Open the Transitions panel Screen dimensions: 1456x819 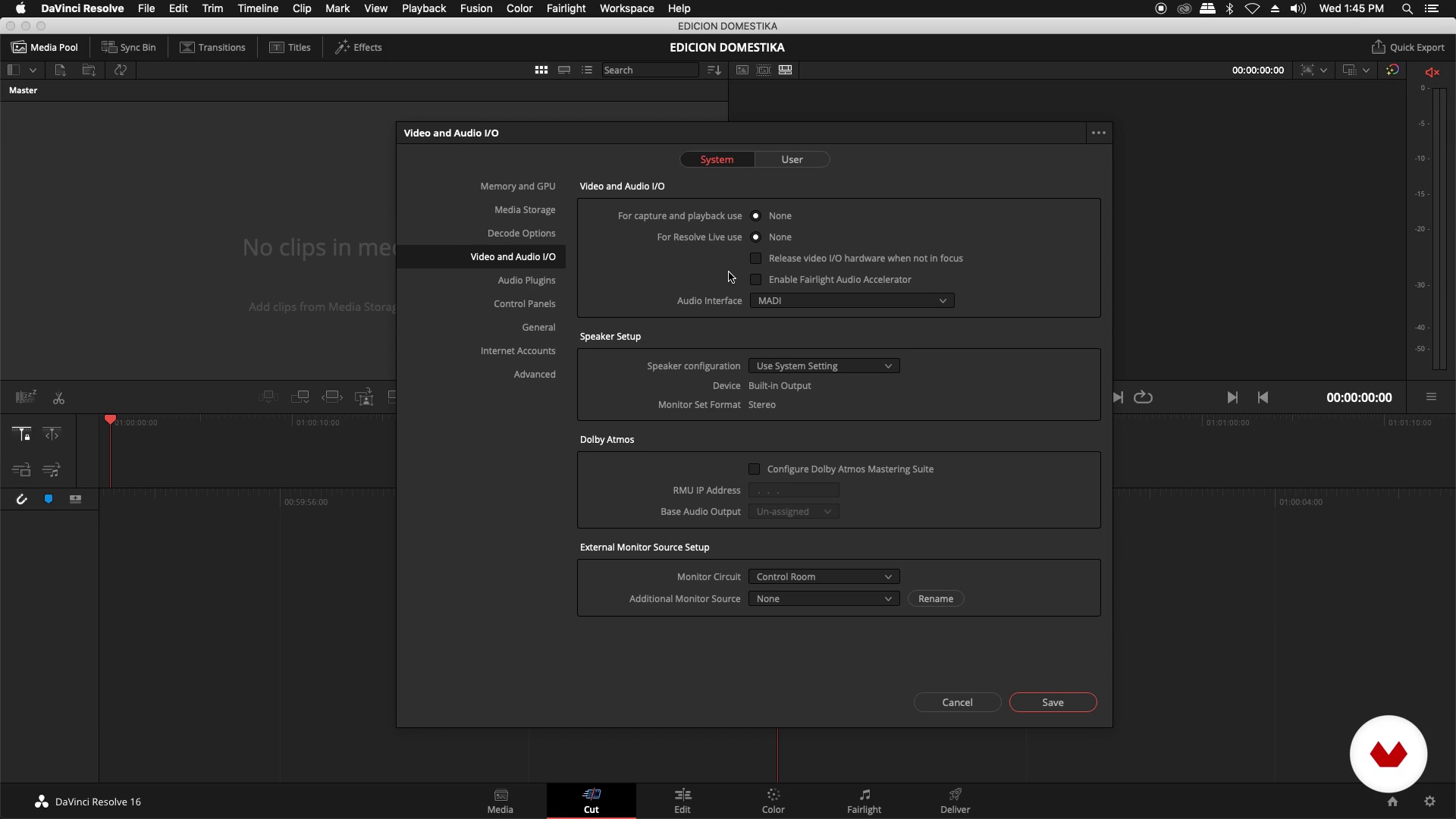(x=212, y=47)
